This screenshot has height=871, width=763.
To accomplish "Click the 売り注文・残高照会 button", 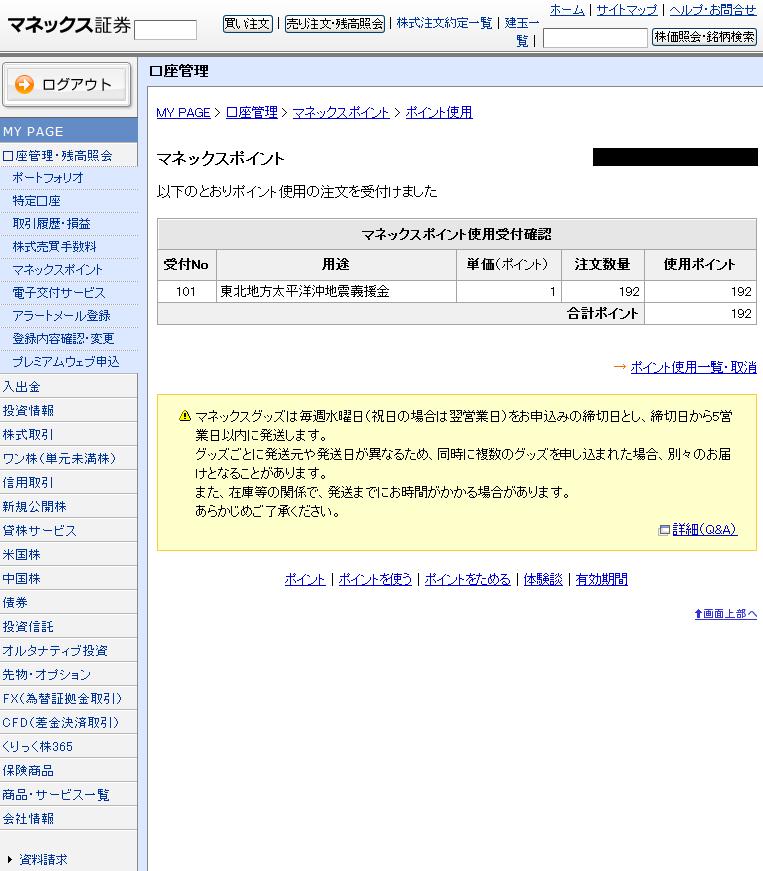I will click(x=335, y=23).
